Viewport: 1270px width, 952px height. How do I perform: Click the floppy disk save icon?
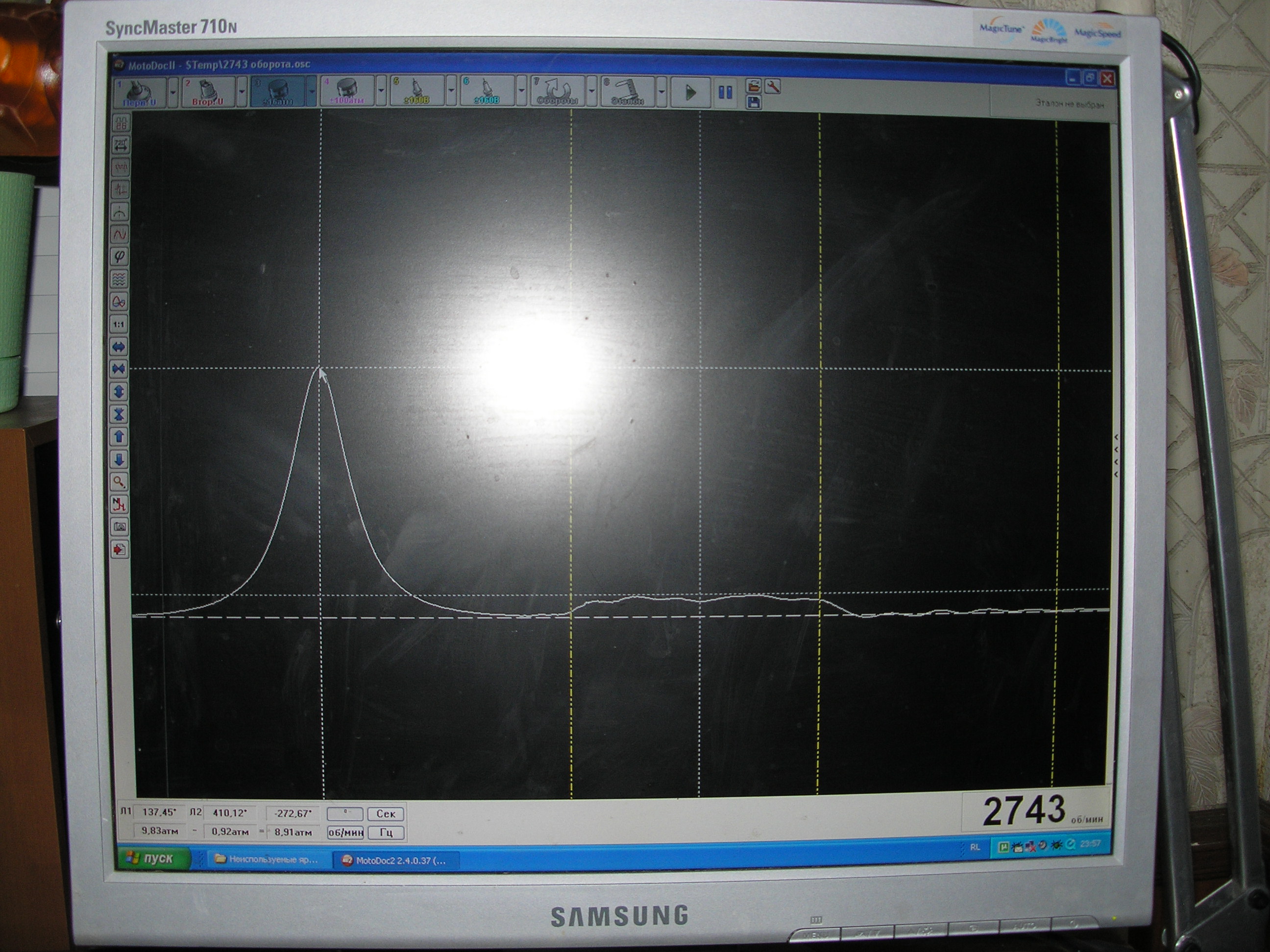coord(753,103)
